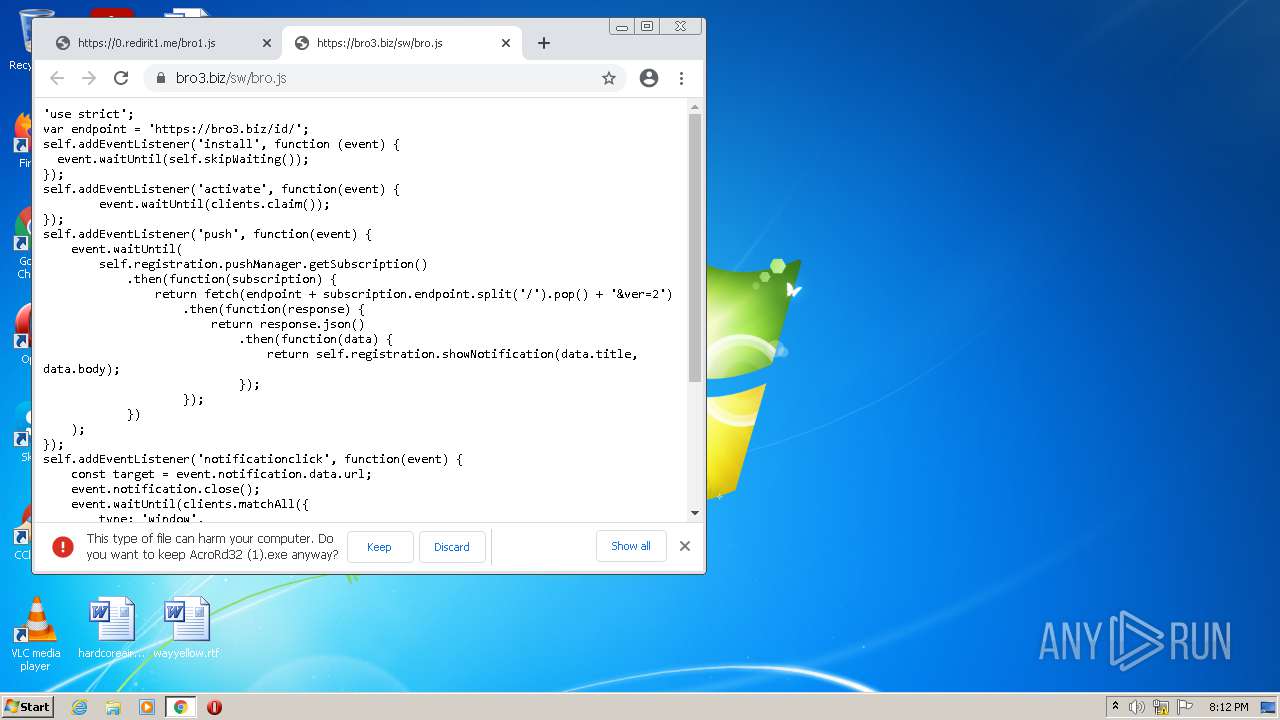This screenshot has height=720, width=1280.
Task: Click the 'notificationclick' listener code line
Action: tap(253, 459)
